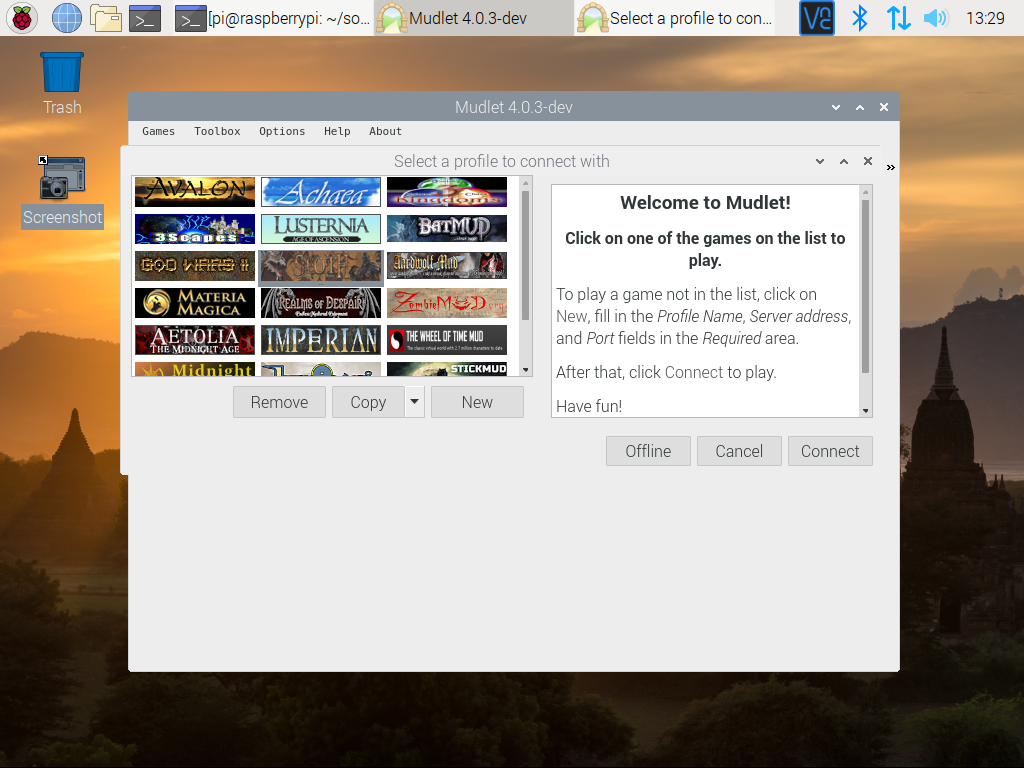This screenshot has height=768, width=1024.
Task: Choose the Imperian game profile
Action: (x=321, y=340)
